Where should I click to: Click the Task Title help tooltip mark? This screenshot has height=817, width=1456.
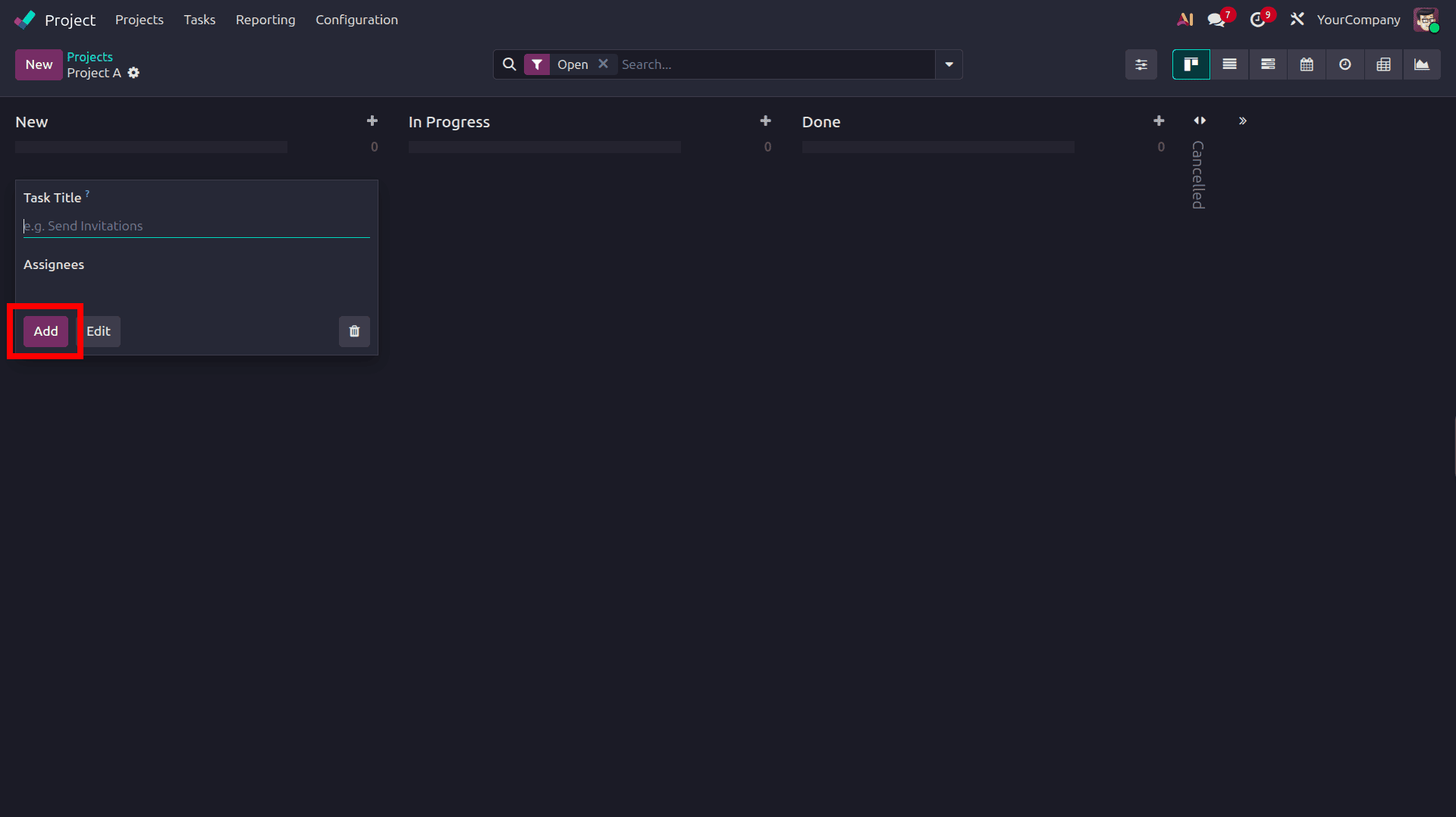(87, 194)
